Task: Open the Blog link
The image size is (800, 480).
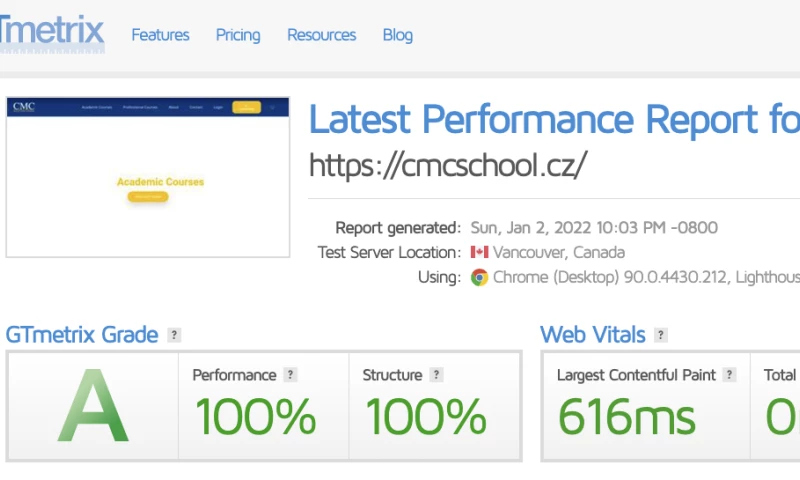Action: (397, 35)
